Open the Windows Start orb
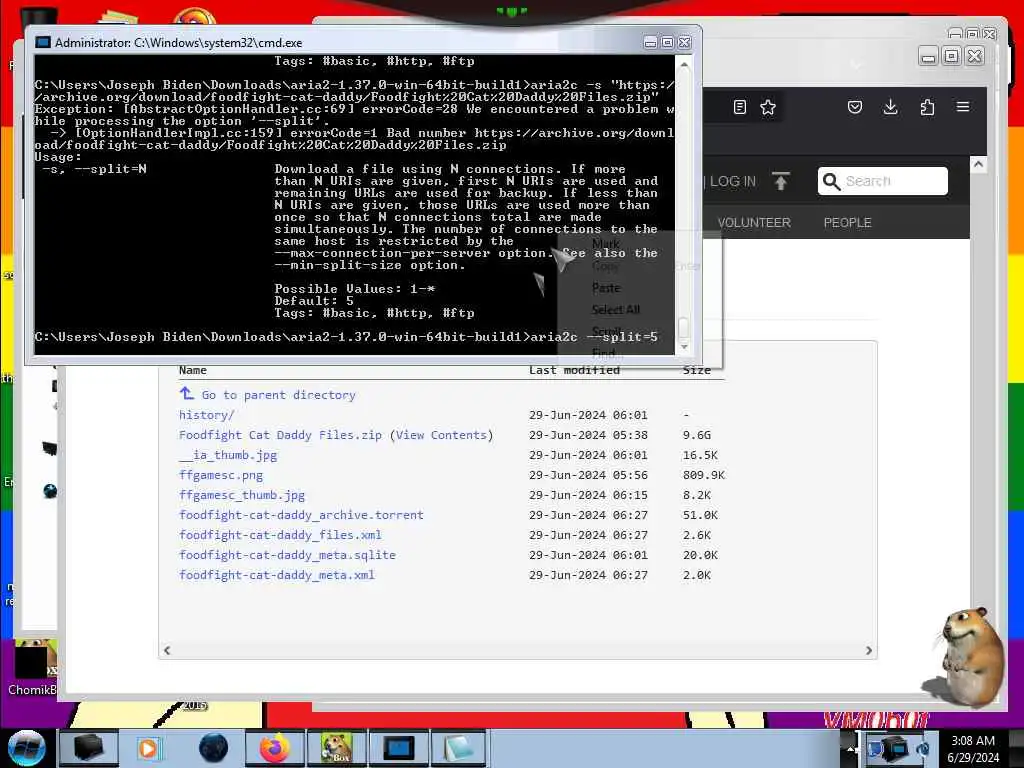The height and width of the screenshot is (768, 1024). [x=26, y=748]
